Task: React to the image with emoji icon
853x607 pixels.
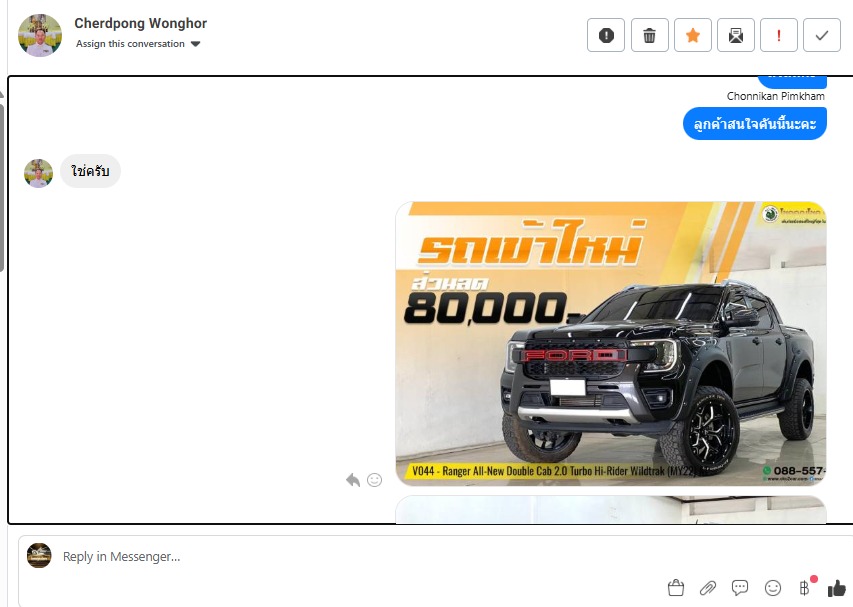Action: 374,480
